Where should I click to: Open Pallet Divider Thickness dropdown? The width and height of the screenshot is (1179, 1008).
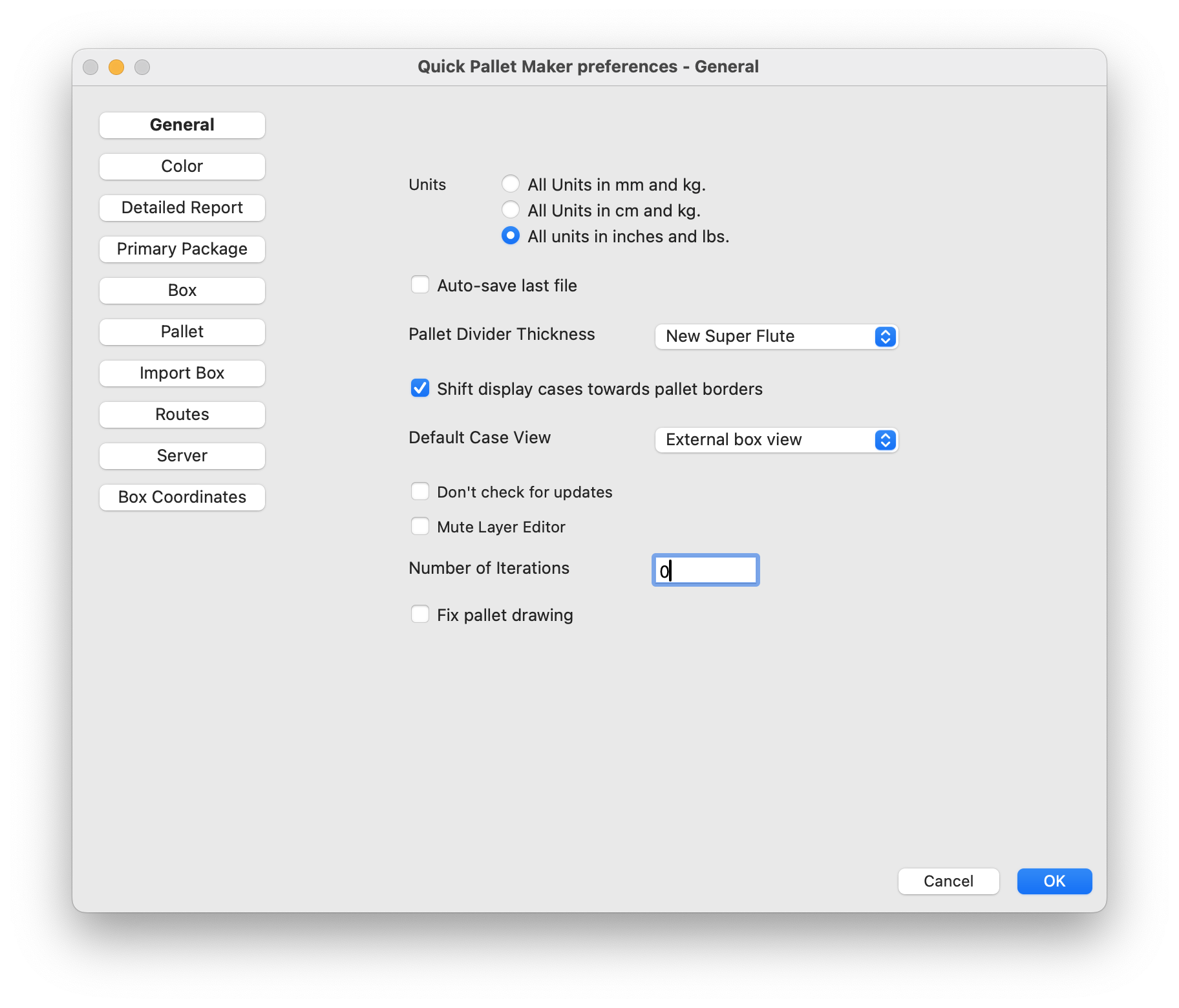point(776,337)
